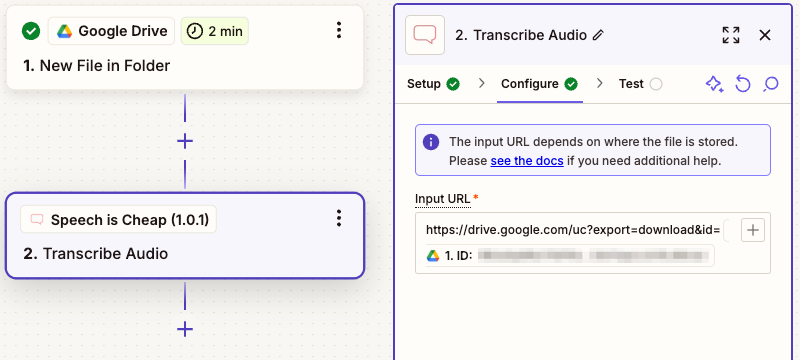This screenshot has width=800, height=360.
Task: Click the search/comment magnifier icon
Action: point(771,84)
